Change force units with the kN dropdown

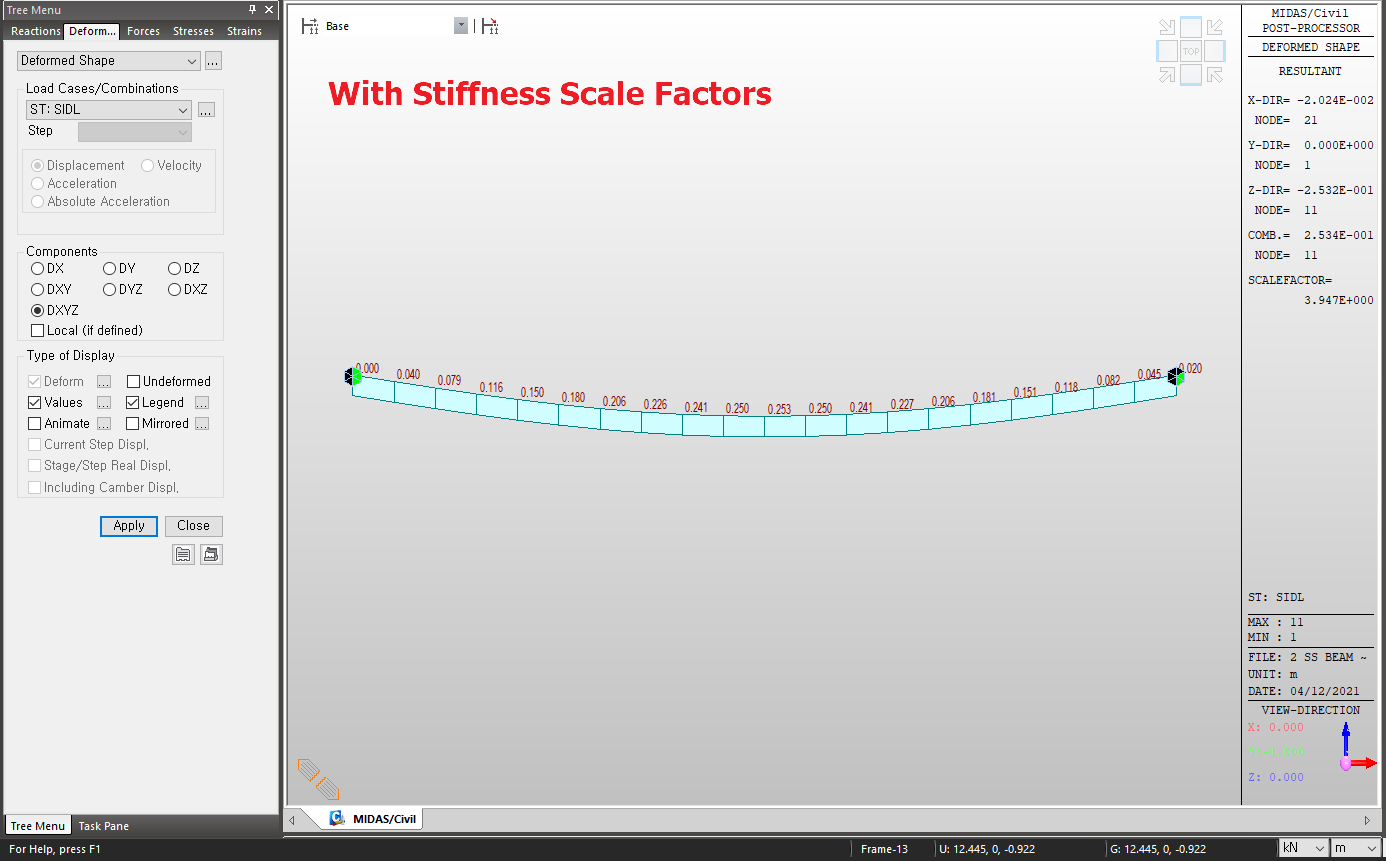(x=1303, y=847)
